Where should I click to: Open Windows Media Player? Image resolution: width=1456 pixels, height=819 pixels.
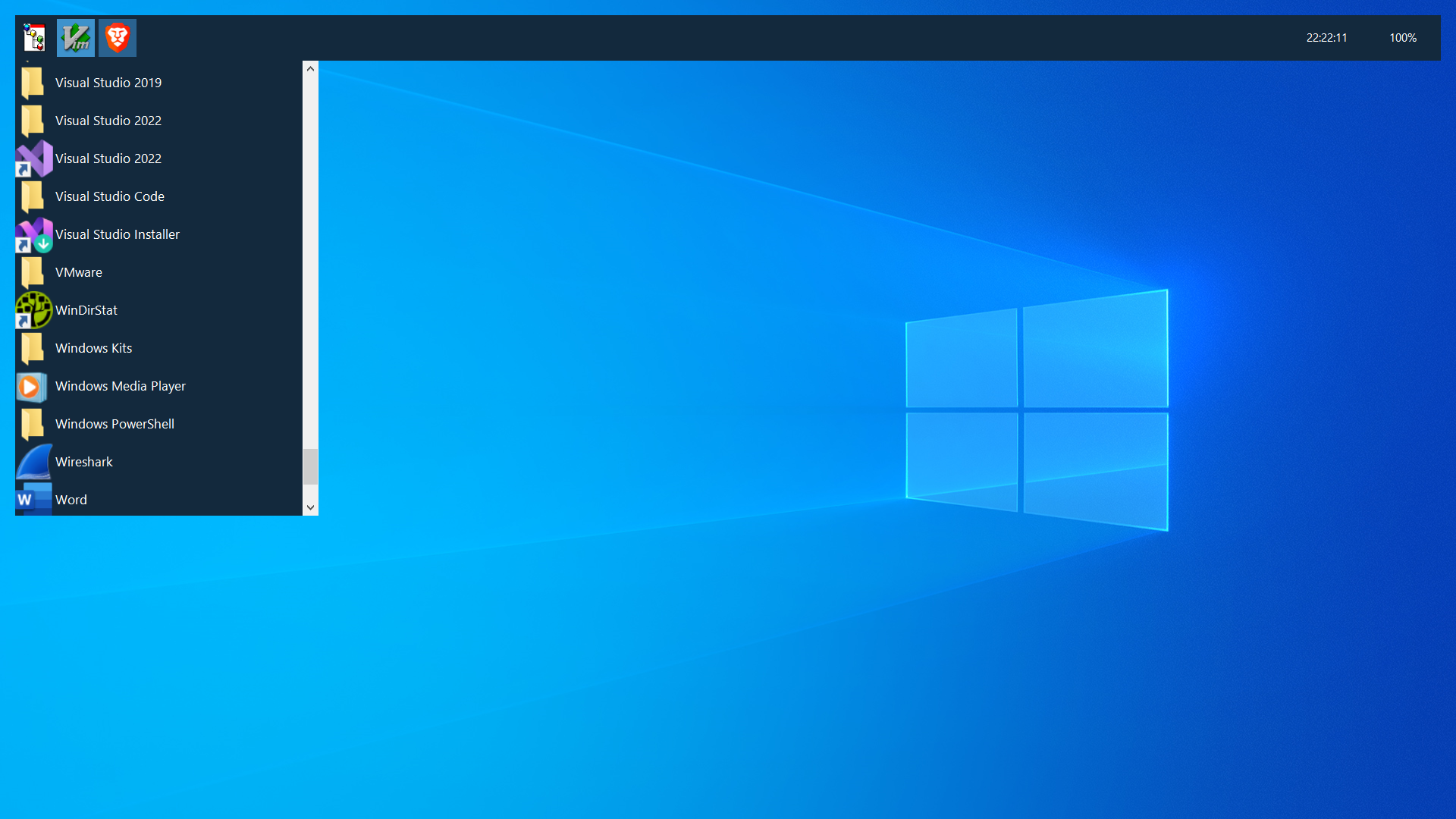[120, 386]
